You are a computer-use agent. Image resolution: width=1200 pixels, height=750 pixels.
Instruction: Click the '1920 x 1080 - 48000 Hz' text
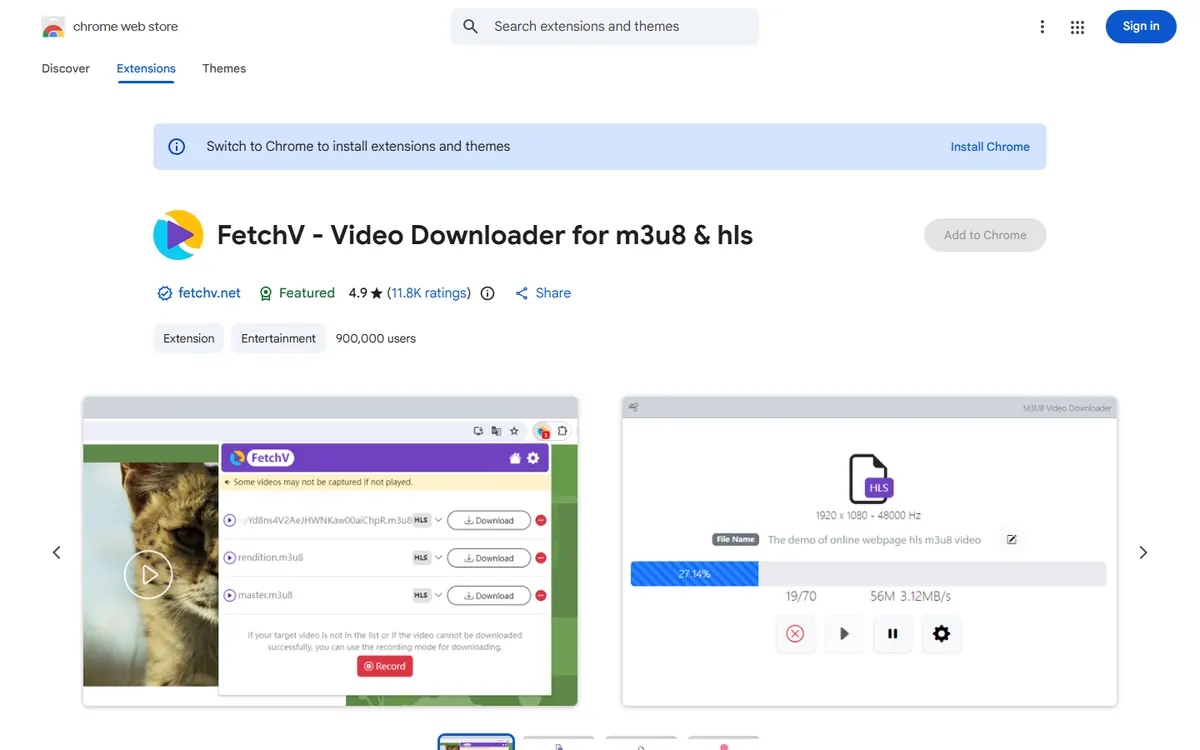pyautogui.click(x=868, y=516)
